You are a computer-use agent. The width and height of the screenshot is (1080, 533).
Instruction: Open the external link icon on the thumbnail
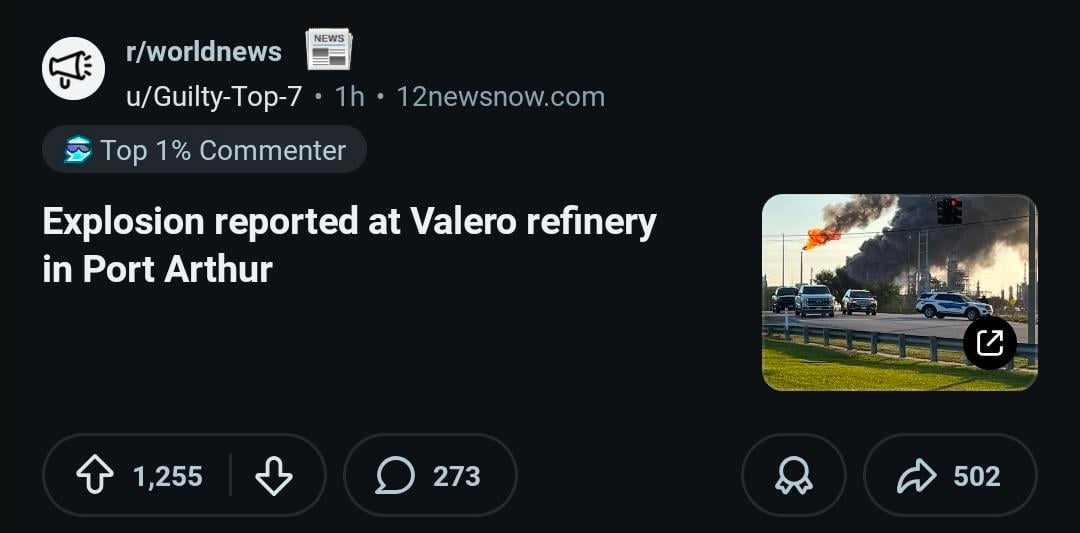click(989, 343)
